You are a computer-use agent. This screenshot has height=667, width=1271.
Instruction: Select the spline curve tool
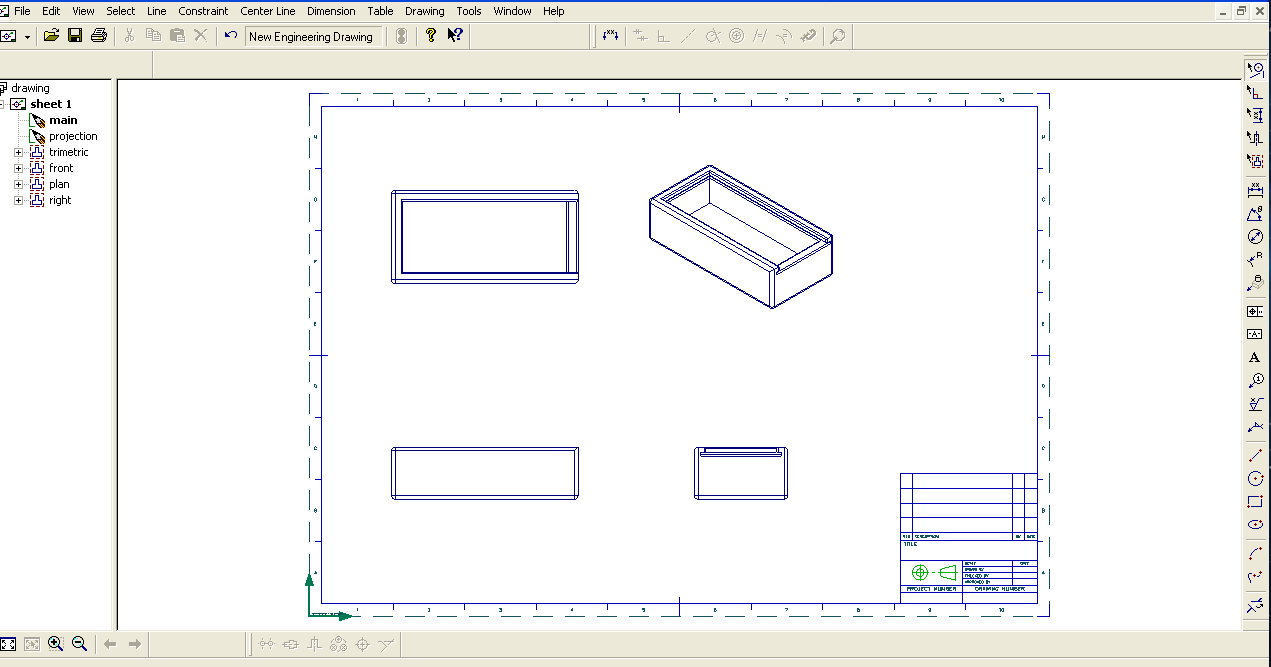pyautogui.click(x=1255, y=576)
